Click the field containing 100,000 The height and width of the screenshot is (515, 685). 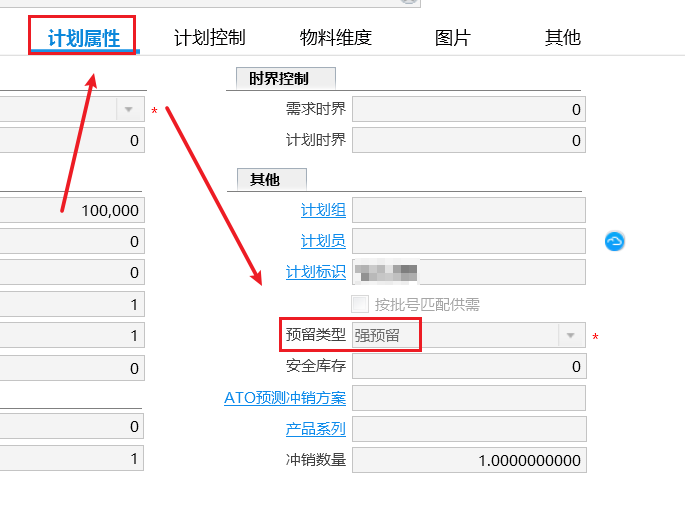point(72,210)
